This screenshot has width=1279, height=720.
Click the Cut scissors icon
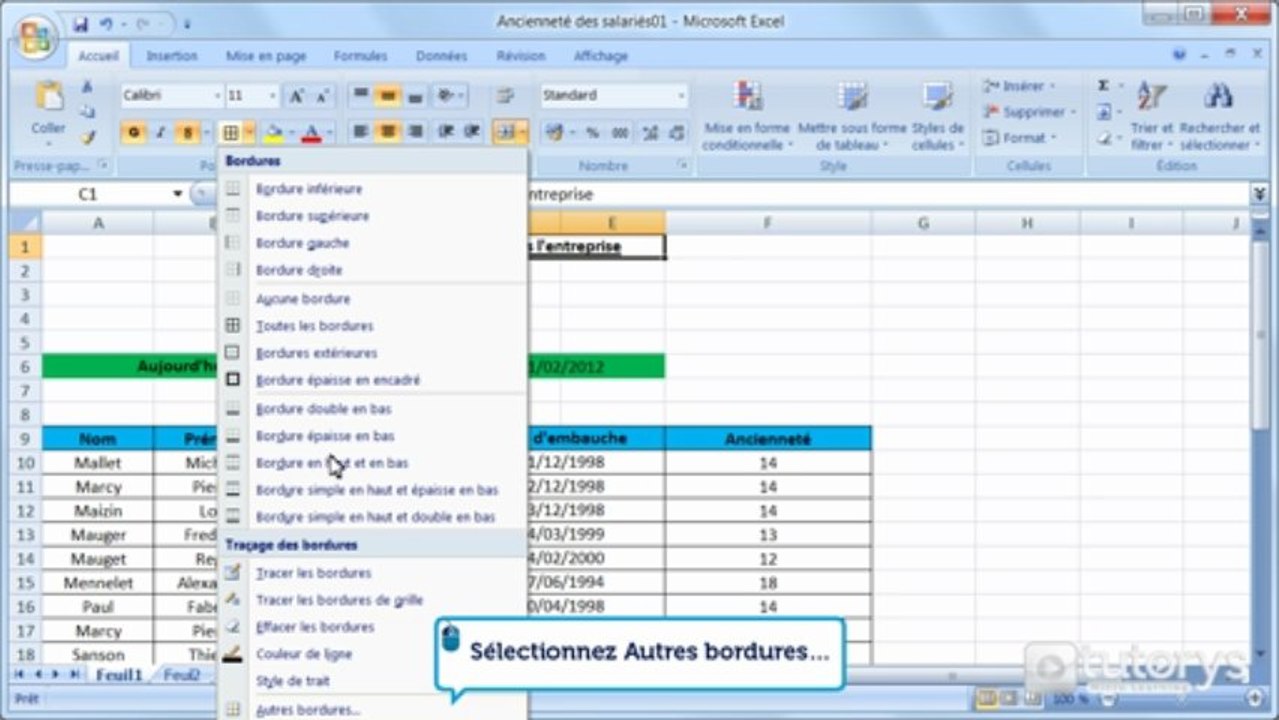[87, 87]
